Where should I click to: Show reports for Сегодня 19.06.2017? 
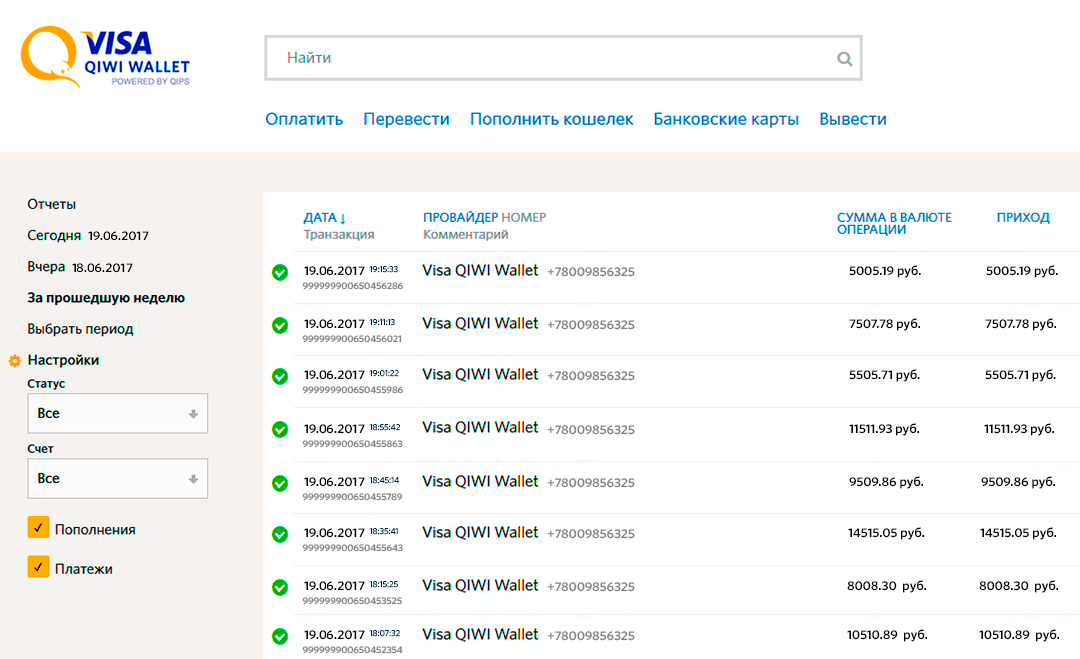click(x=88, y=236)
